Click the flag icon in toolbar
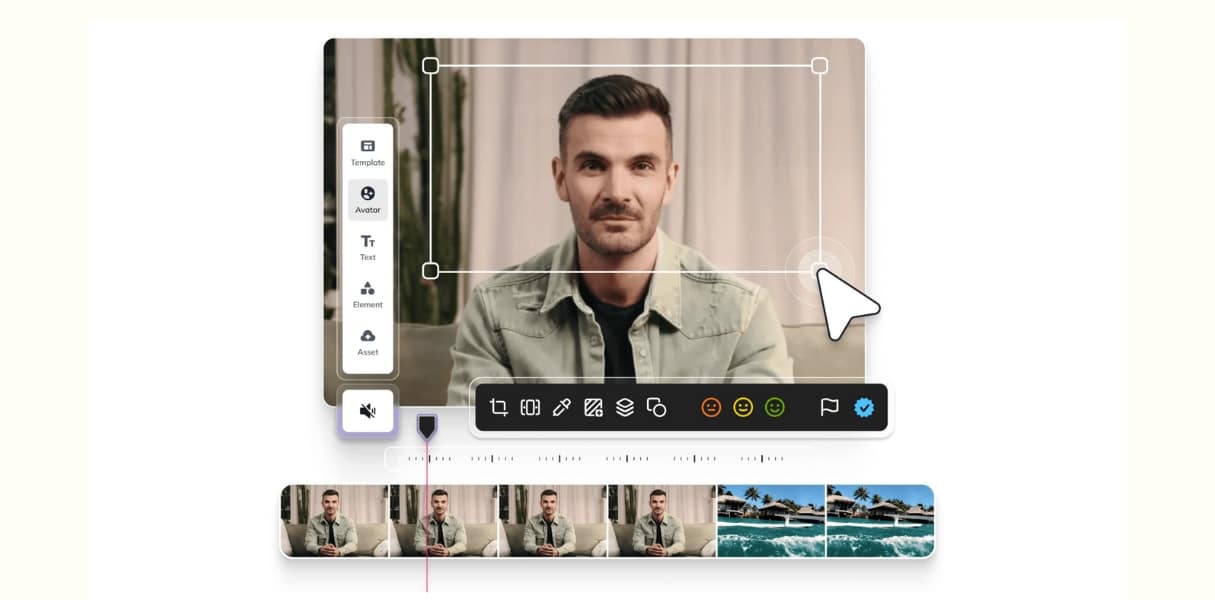The width and height of the screenshot is (1215, 600). click(x=829, y=407)
